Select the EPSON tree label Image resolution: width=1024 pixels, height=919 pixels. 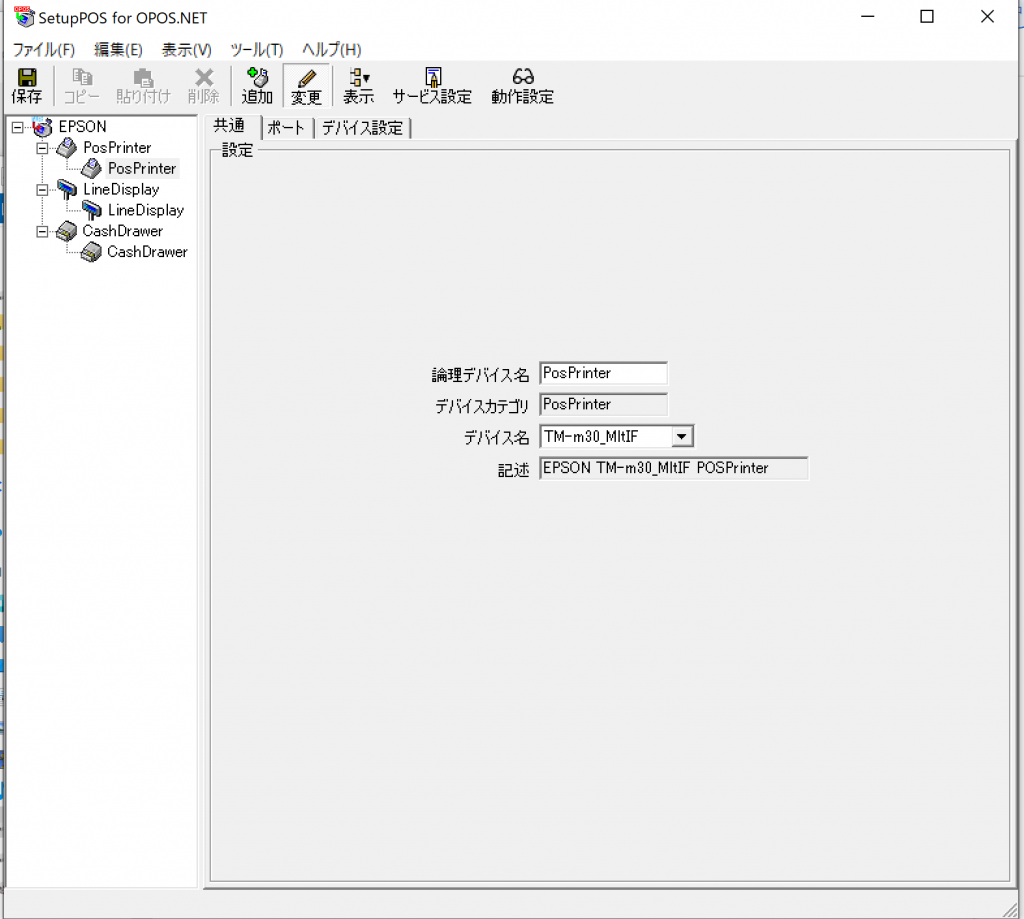click(82, 127)
